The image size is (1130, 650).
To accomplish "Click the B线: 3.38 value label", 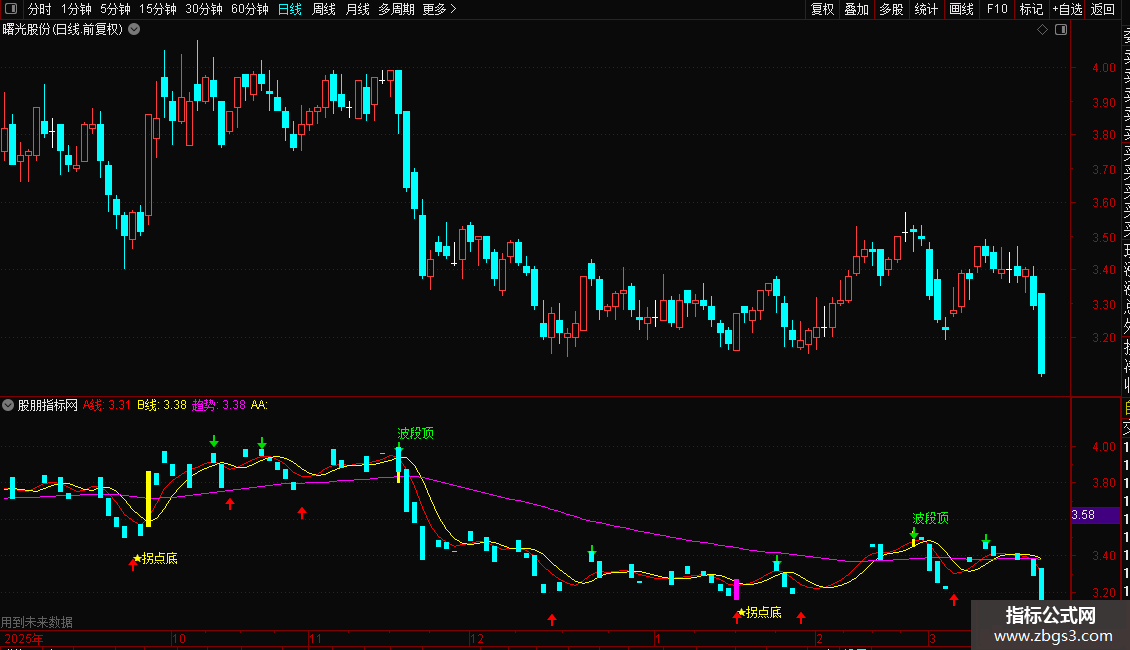I will point(161,405).
